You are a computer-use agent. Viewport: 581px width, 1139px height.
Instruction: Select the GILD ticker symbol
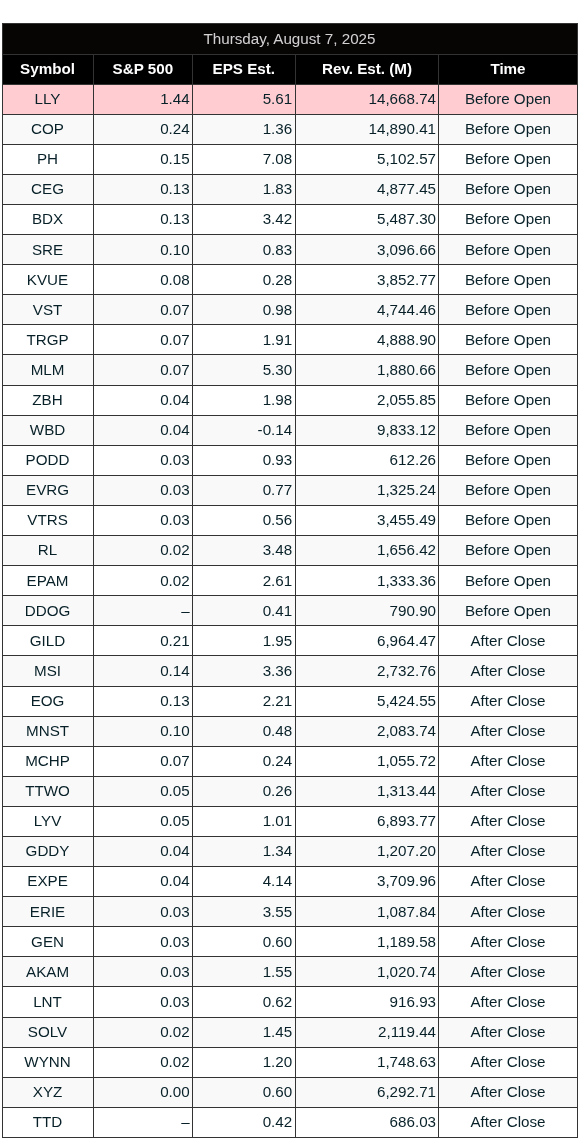click(x=47, y=641)
